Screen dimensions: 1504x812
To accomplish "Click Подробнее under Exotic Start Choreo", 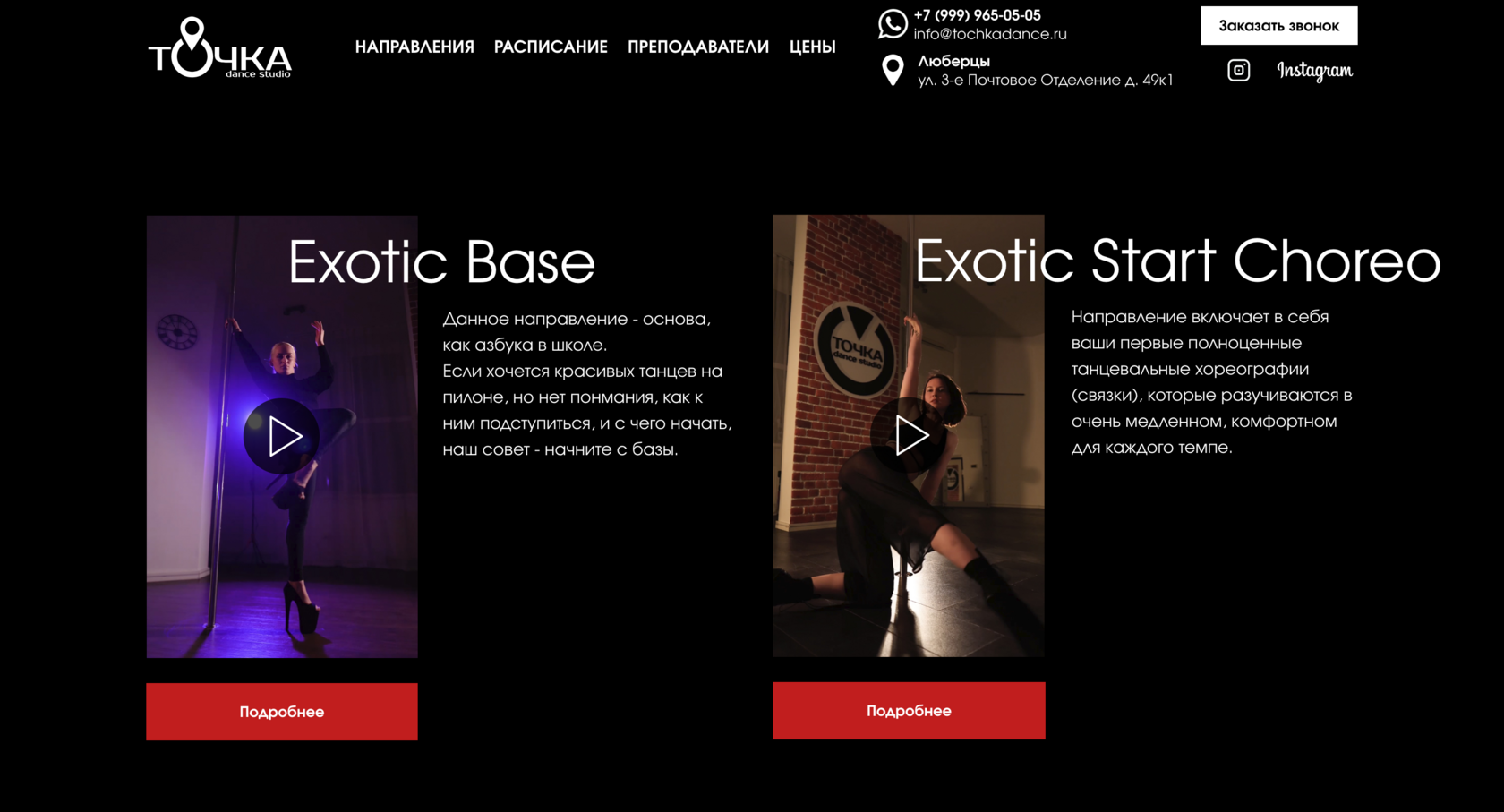I will pyautogui.click(x=909, y=711).
